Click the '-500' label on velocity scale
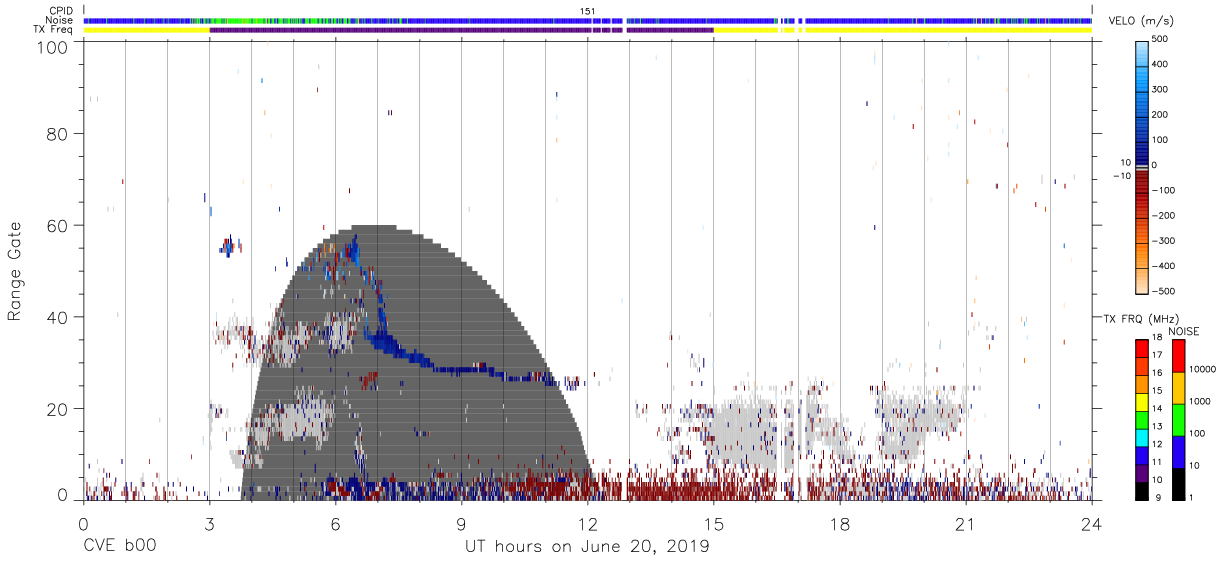Screen dimensions: 1228x567 coord(1162,291)
